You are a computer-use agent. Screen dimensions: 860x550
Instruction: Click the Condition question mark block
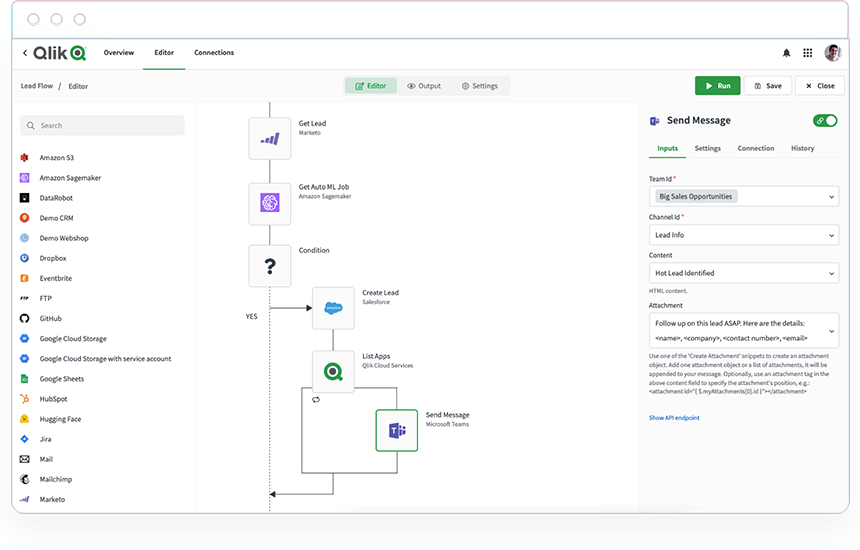(269, 267)
